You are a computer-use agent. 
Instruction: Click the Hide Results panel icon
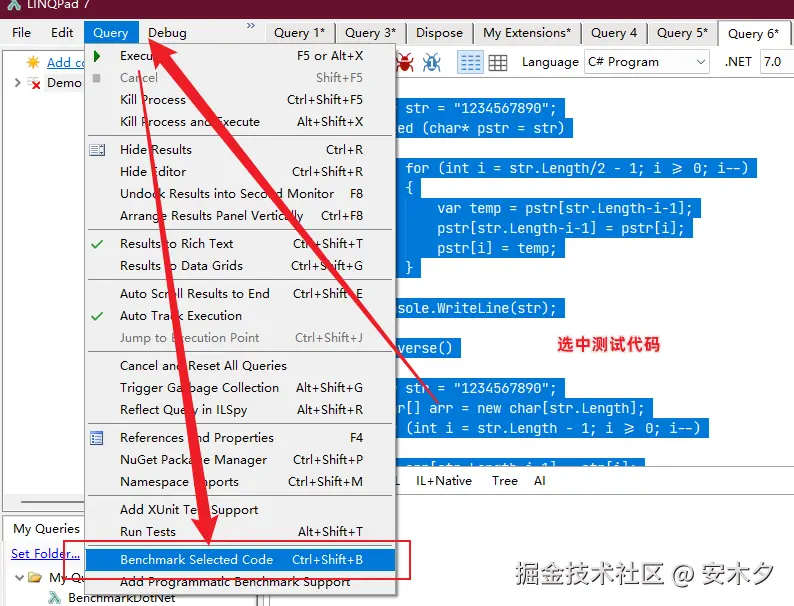coord(97,150)
